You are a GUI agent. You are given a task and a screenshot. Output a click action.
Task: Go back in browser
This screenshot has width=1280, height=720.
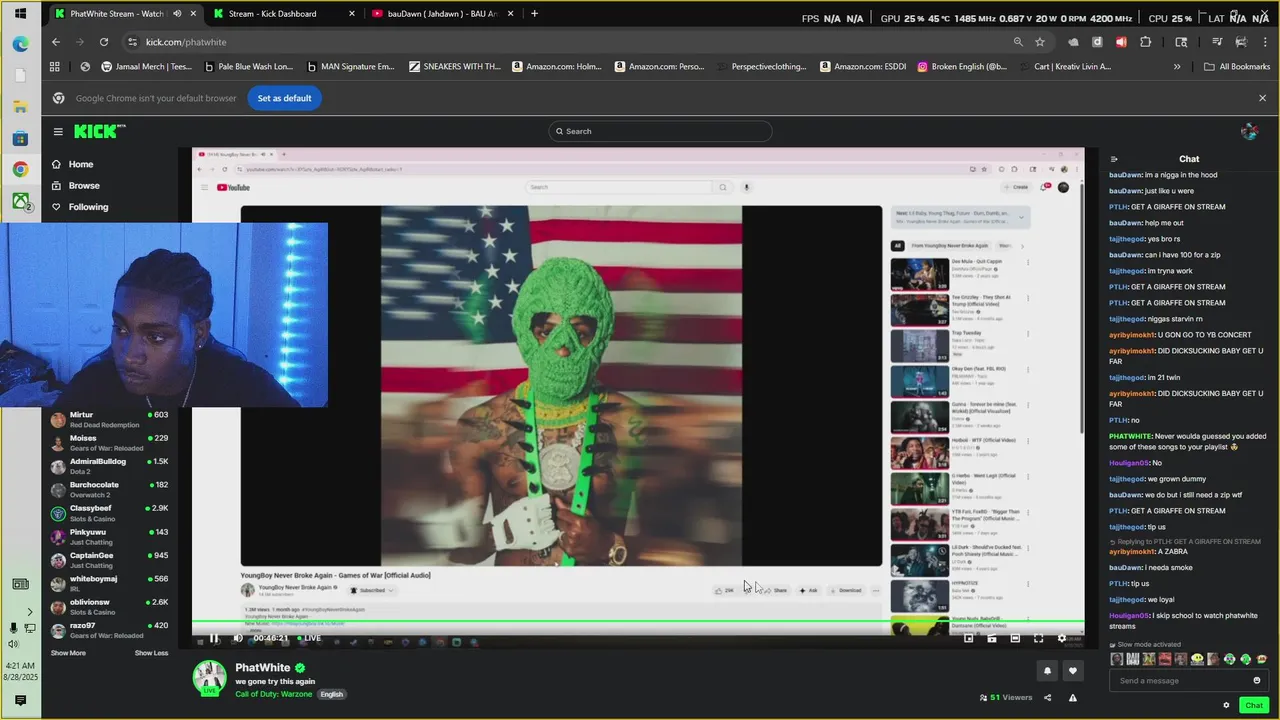[56, 42]
